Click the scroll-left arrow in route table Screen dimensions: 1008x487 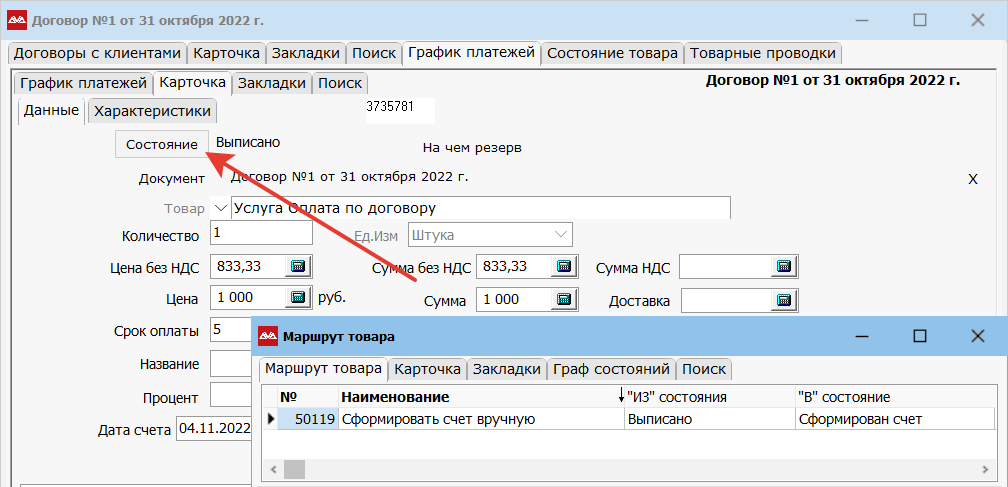coord(272,470)
